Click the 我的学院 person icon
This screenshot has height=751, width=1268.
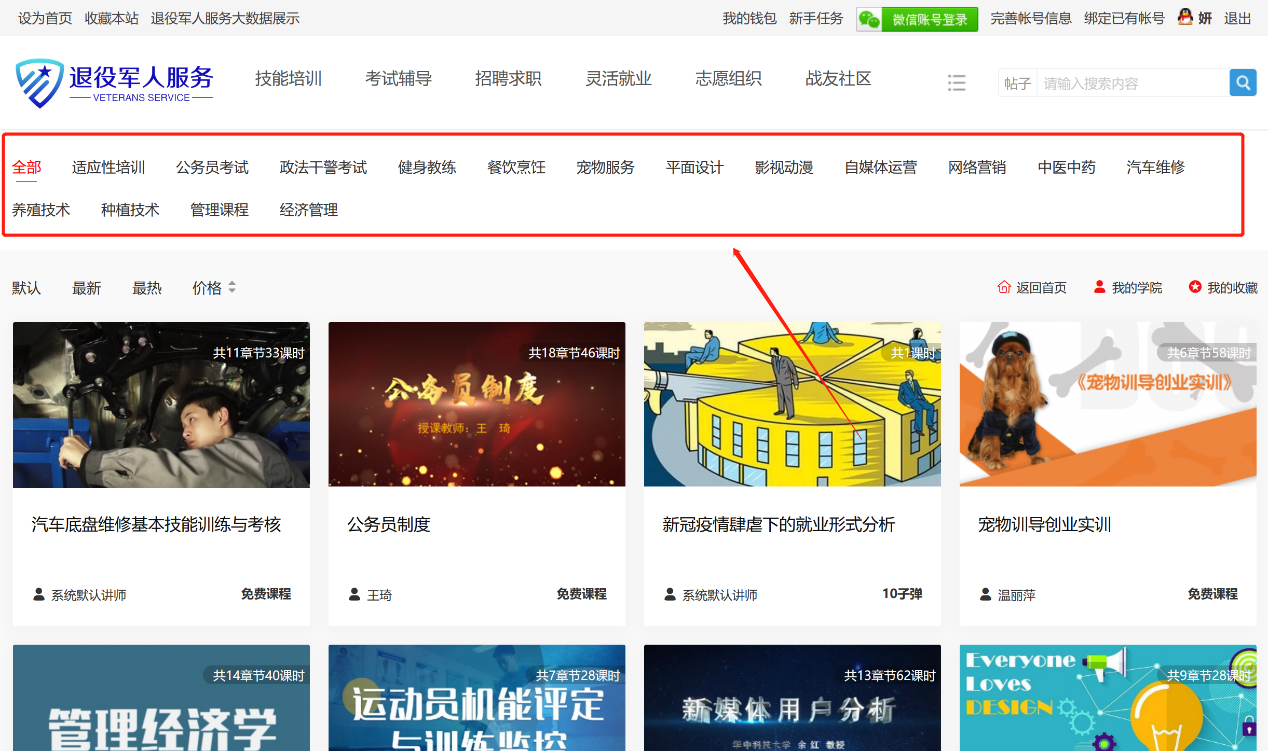point(1100,287)
